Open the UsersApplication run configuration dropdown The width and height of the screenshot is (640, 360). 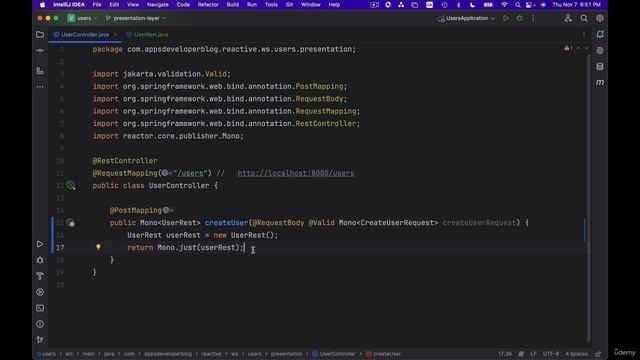click(466, 18)
